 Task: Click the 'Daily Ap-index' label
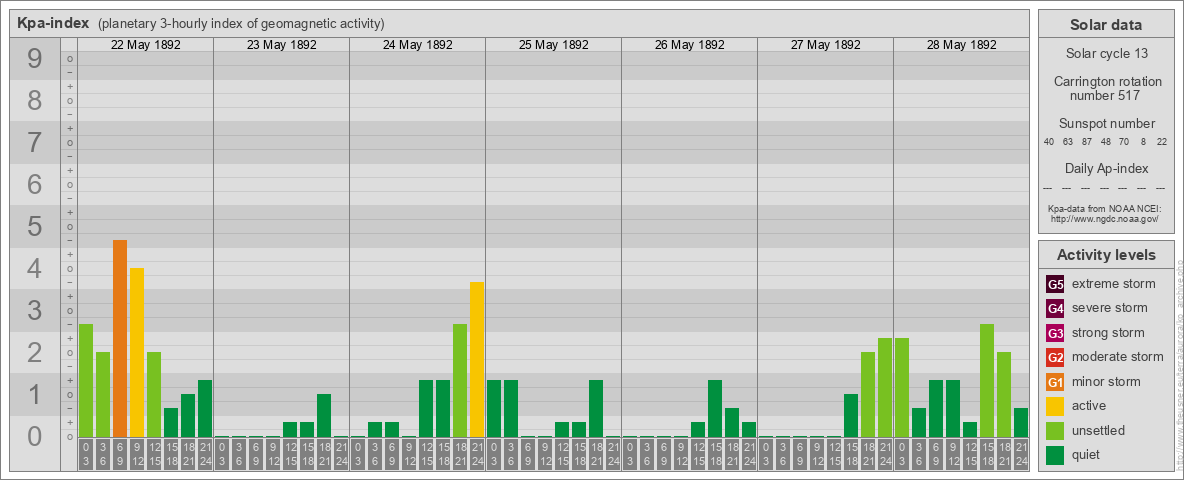[x=1106, y=168]
